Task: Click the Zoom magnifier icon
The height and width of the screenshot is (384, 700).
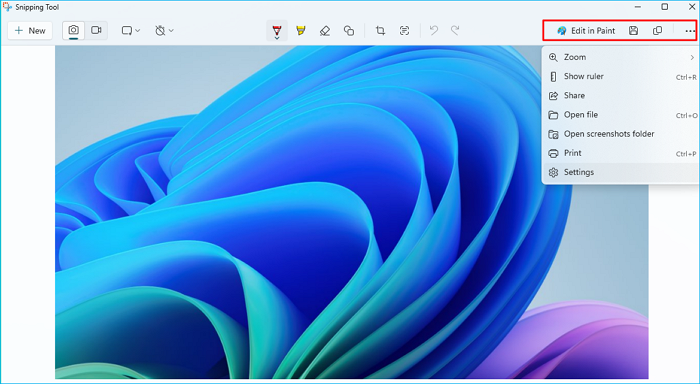Action: [553, 57]
